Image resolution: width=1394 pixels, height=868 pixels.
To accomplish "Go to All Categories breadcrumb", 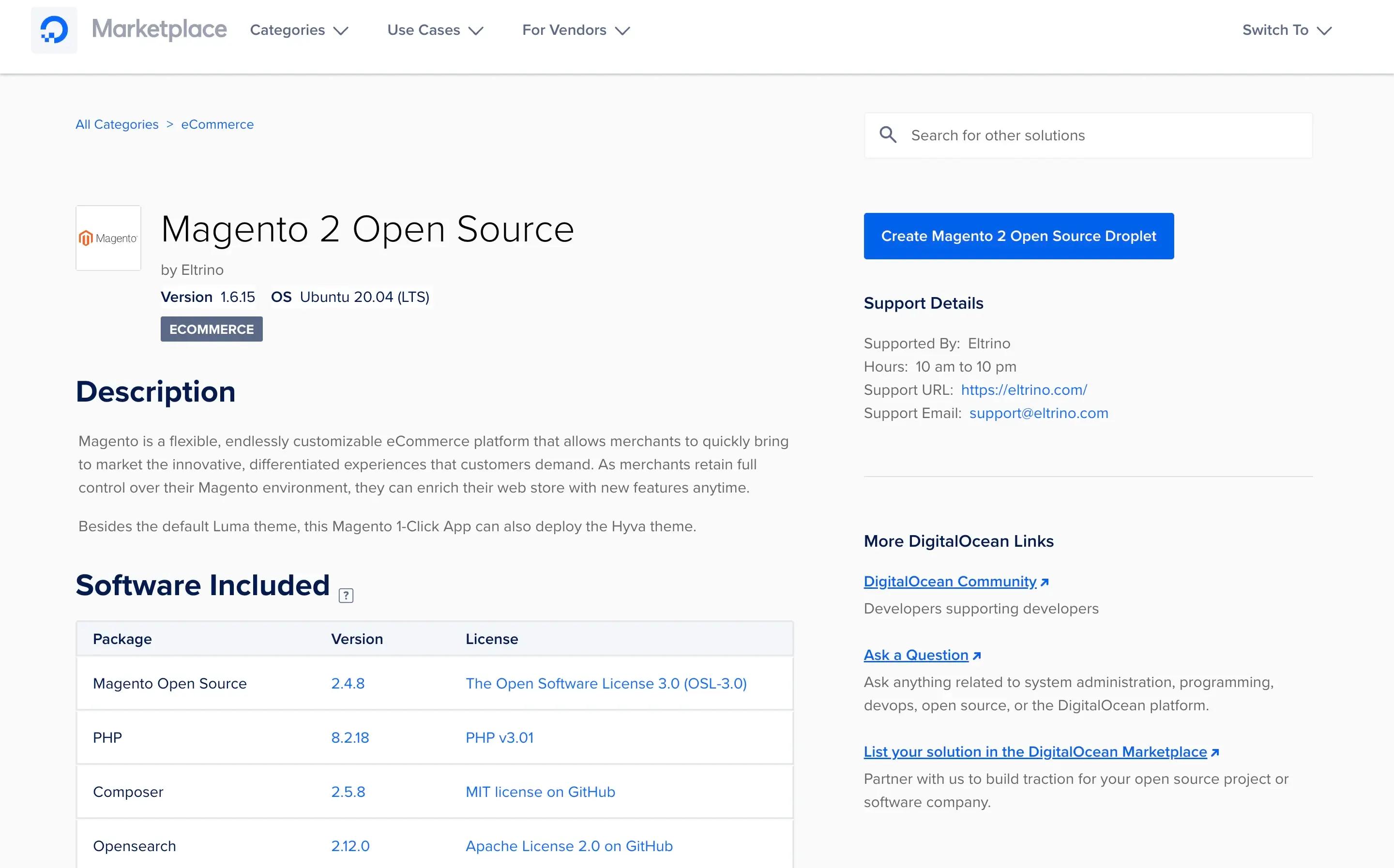I will (x=117, y=124).
